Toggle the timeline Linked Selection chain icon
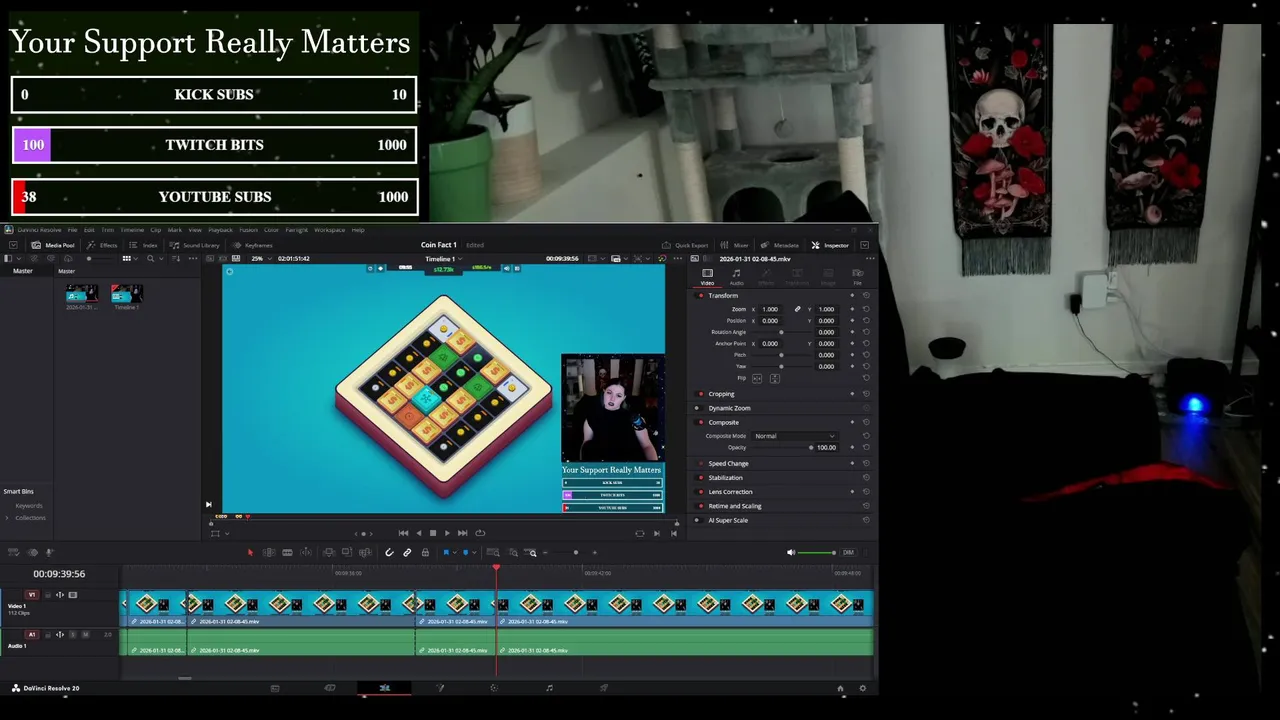 pyautogui.click(x=407, y=552)
